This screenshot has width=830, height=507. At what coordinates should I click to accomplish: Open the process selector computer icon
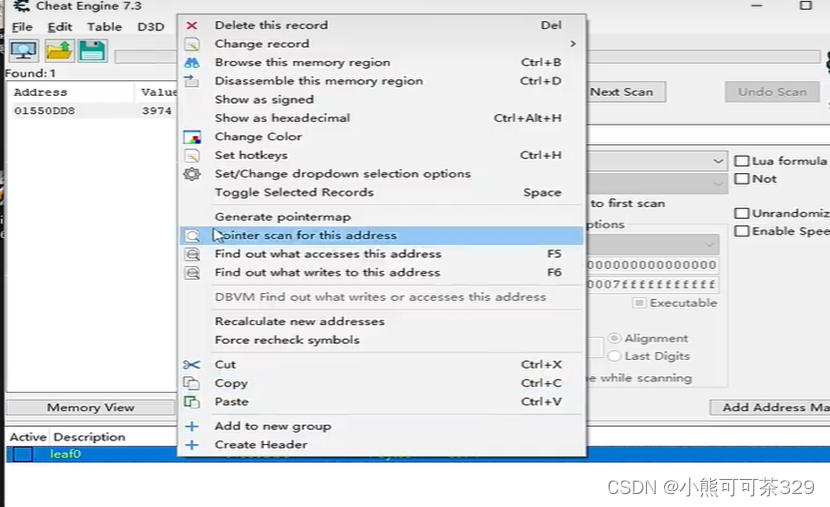[24, 51]
